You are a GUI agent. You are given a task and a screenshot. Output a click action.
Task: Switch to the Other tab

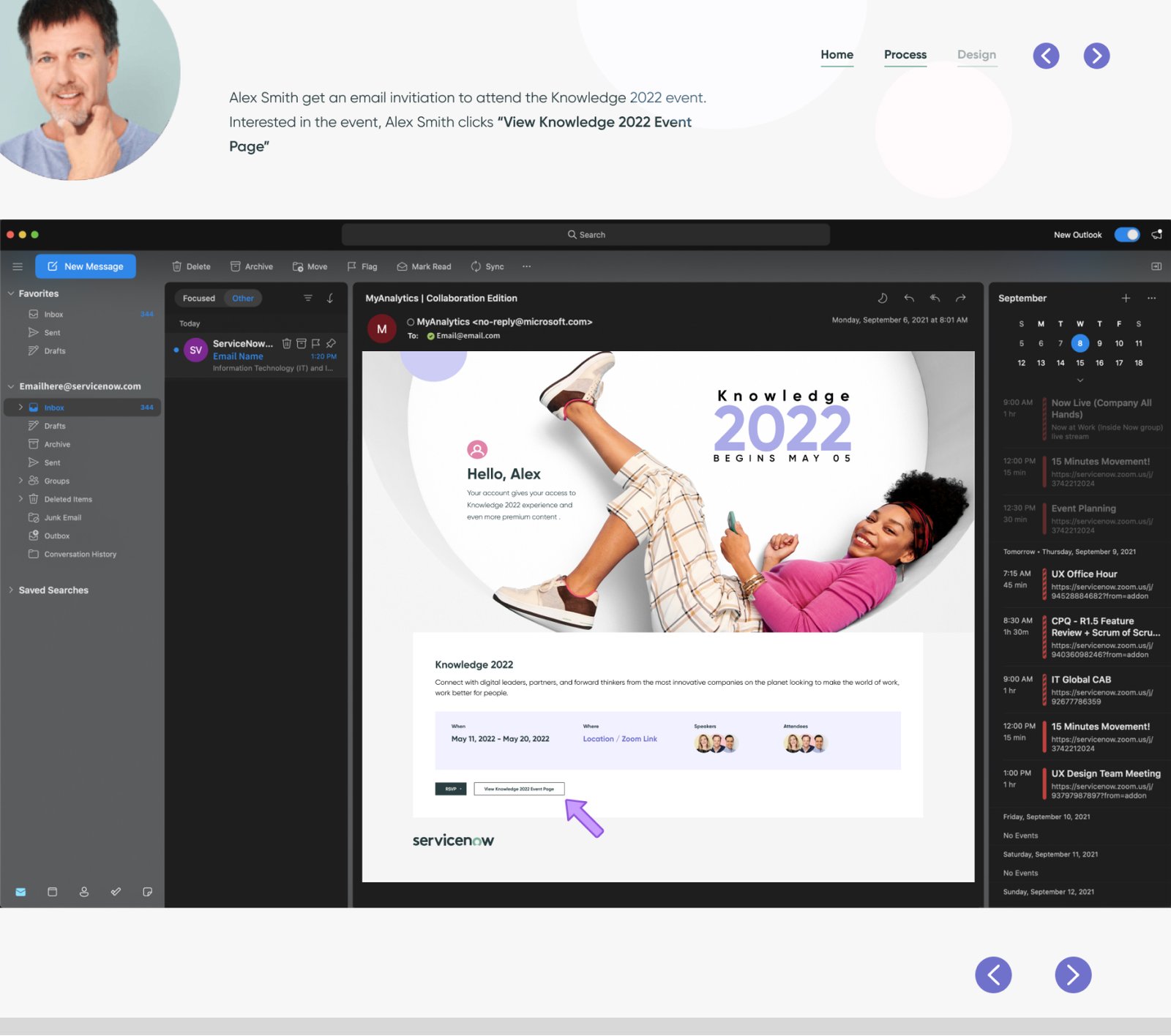(x=243, y=298)
